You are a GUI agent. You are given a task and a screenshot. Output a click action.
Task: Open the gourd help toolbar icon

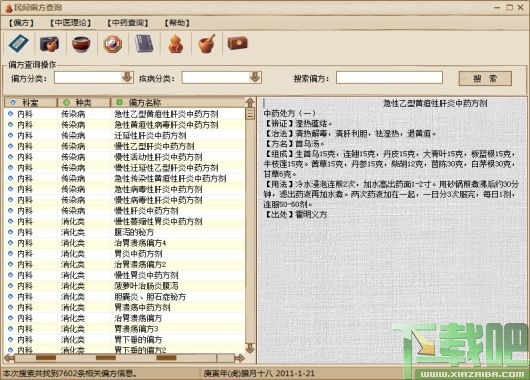pos(176,44)
